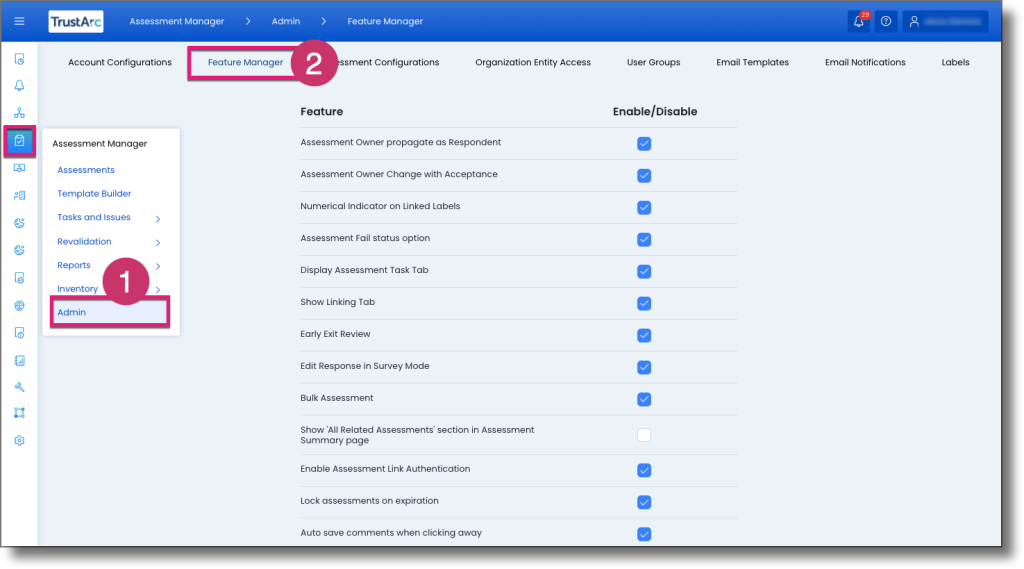Switch to Account Configurations tab

coord(120,63)
